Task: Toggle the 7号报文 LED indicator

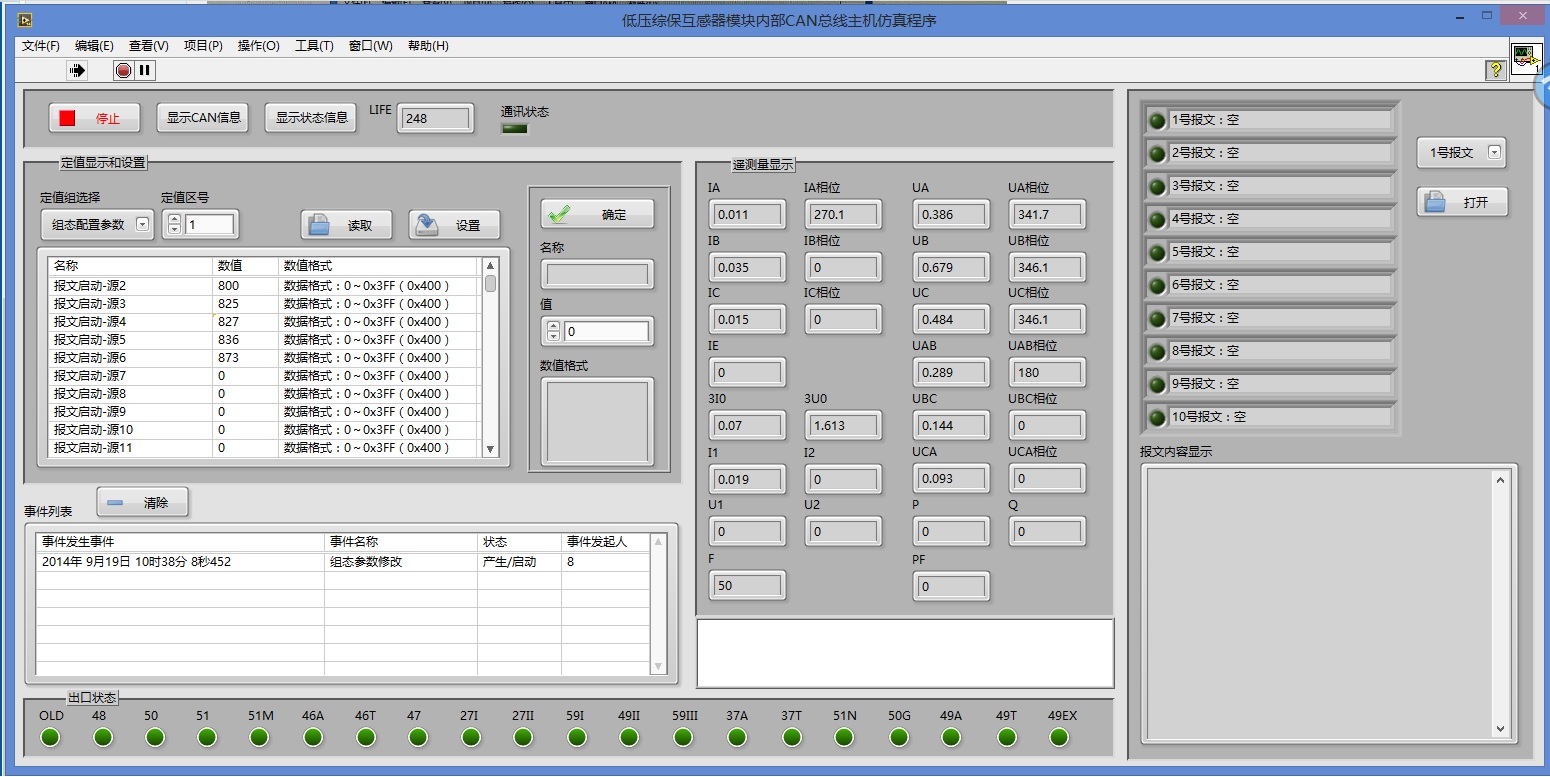Action: [x=1158, y=318]
